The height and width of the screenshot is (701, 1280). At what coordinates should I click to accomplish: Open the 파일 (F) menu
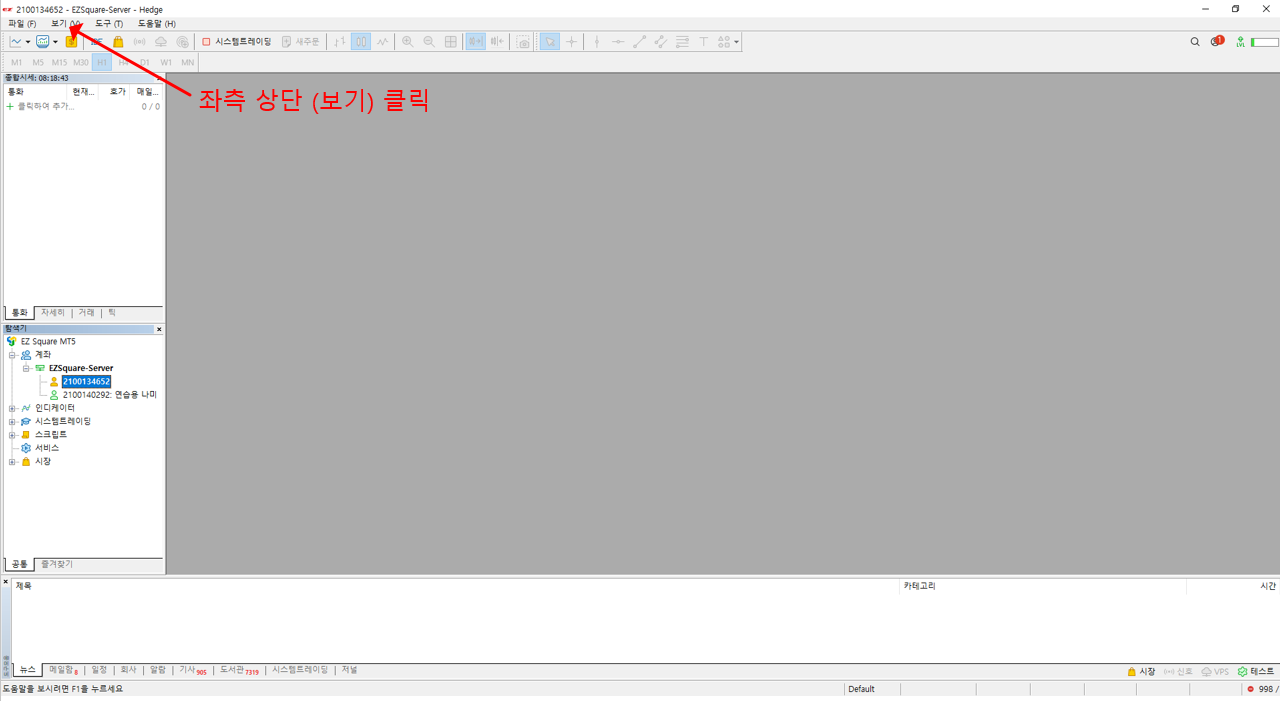point(22,23)
